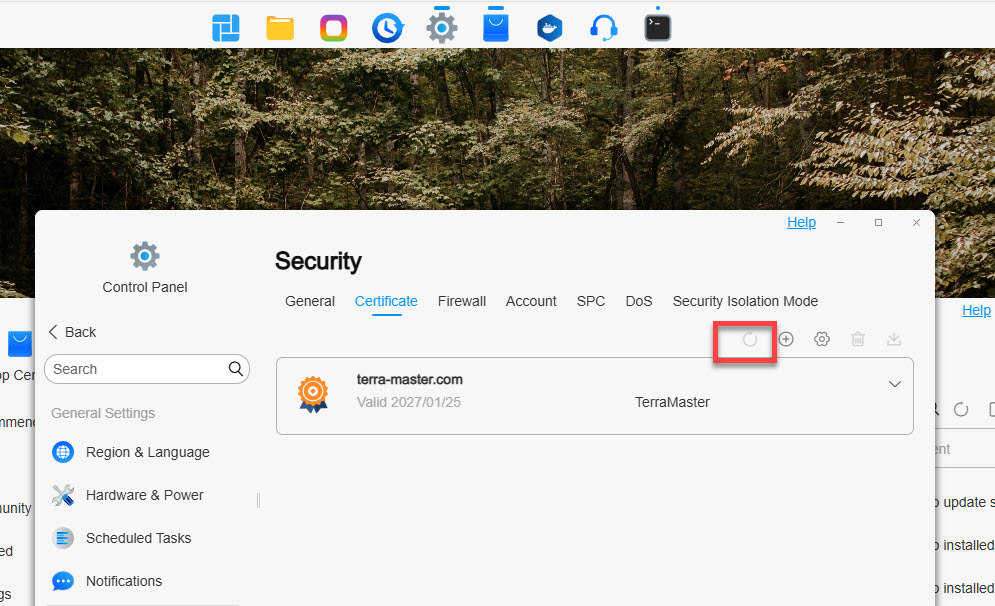Click the Valid 2027/01/25 text
Image resolution: width=995 pixels, height=606 pixels.
(409, 402)
